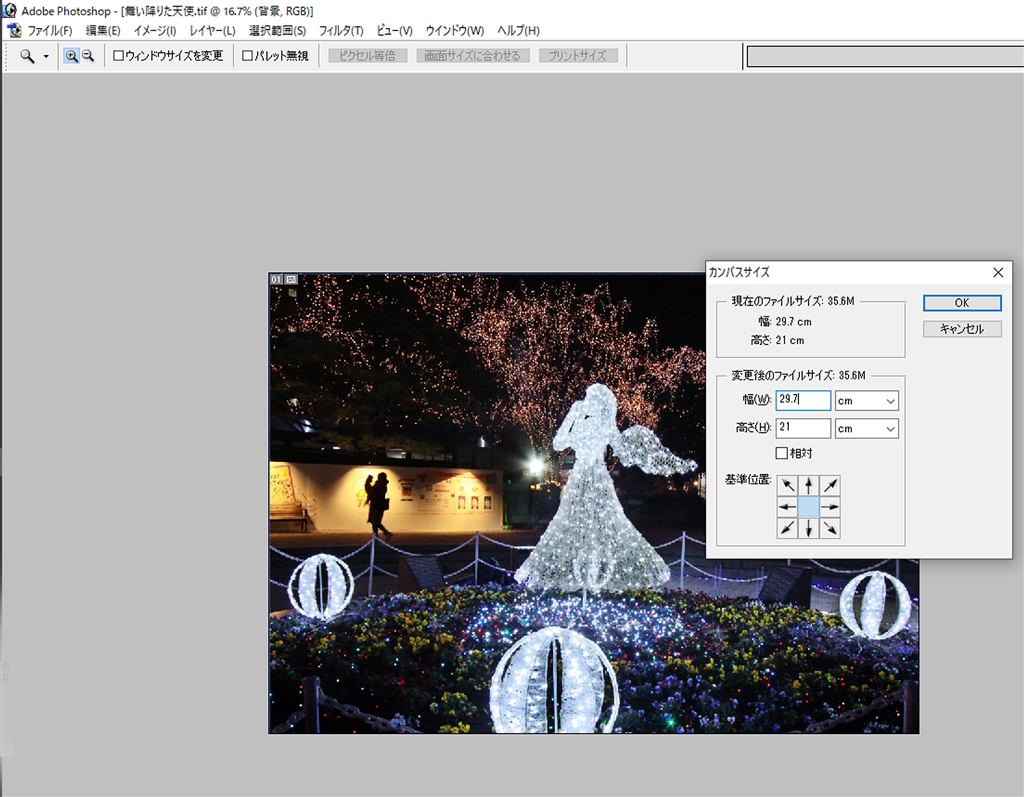1024x797 pixels.
Task: Open the 選択範囲(S) menu
Action: [x=277, y=31]
